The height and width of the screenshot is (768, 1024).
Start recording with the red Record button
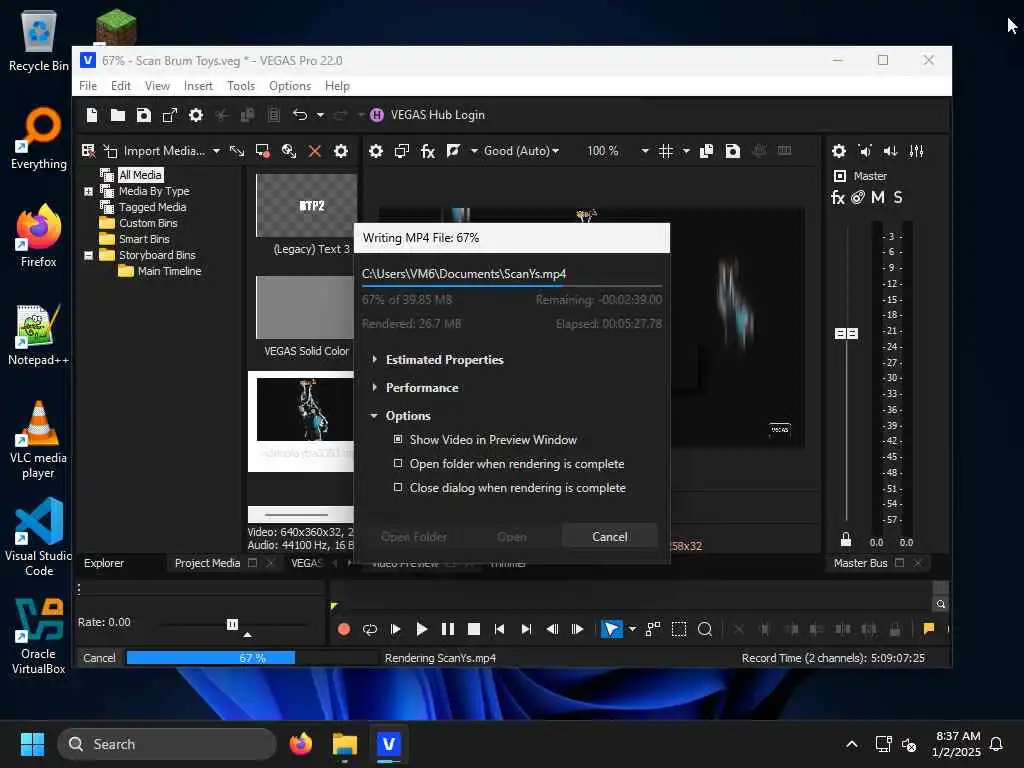344,630
